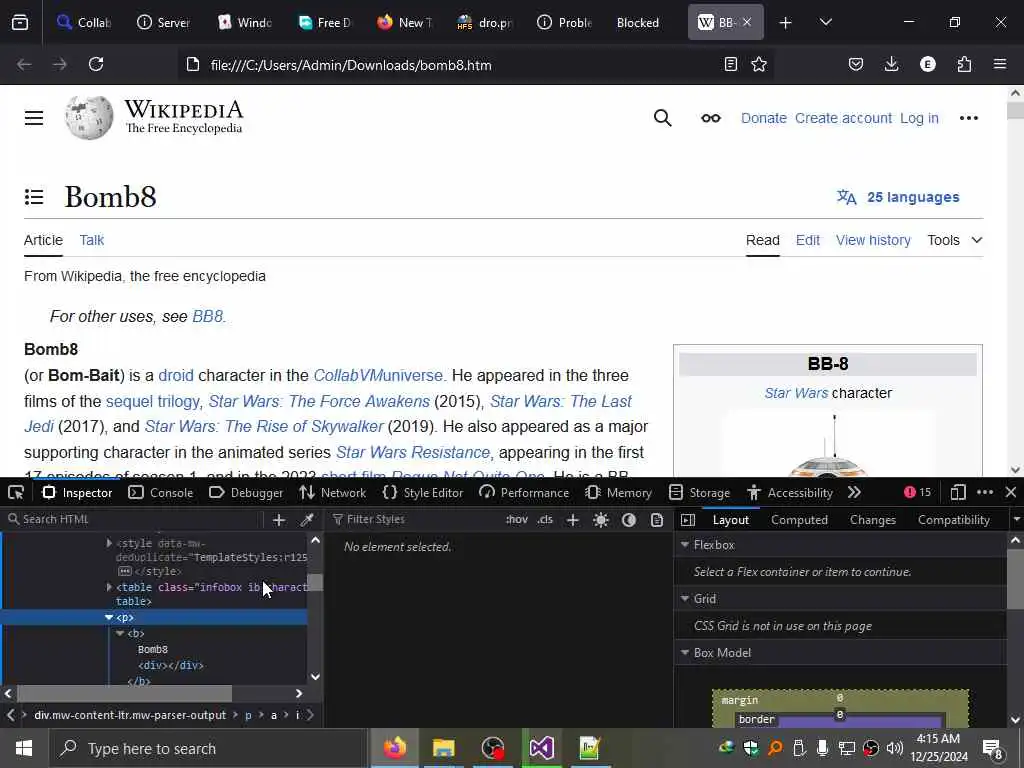The height and width of the screenshot is (768, 1024).
Task: Open the Network tab
Action: (x=332, y=492)
